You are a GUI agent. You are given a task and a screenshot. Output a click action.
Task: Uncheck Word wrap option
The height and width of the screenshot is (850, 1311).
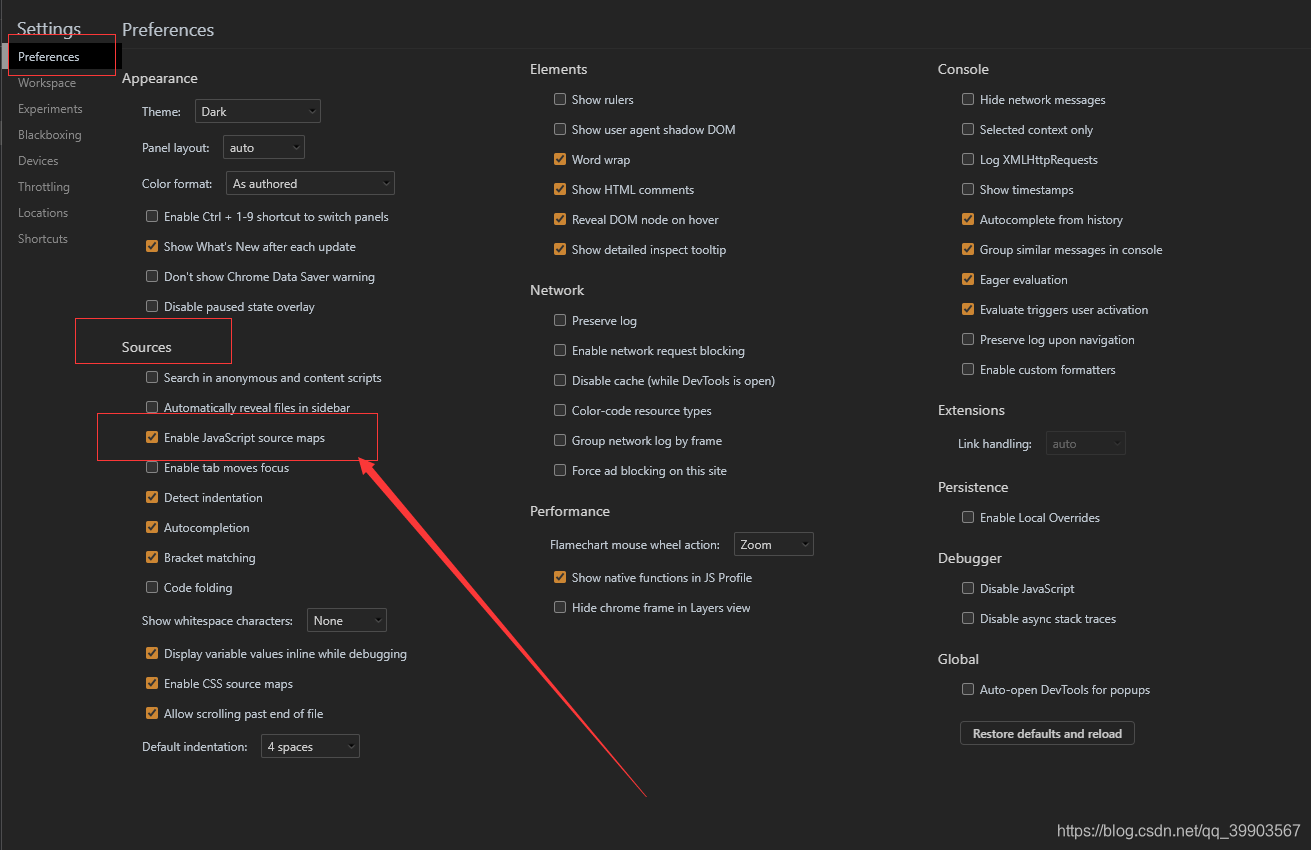pyautogui.click(x=560, y=159)
